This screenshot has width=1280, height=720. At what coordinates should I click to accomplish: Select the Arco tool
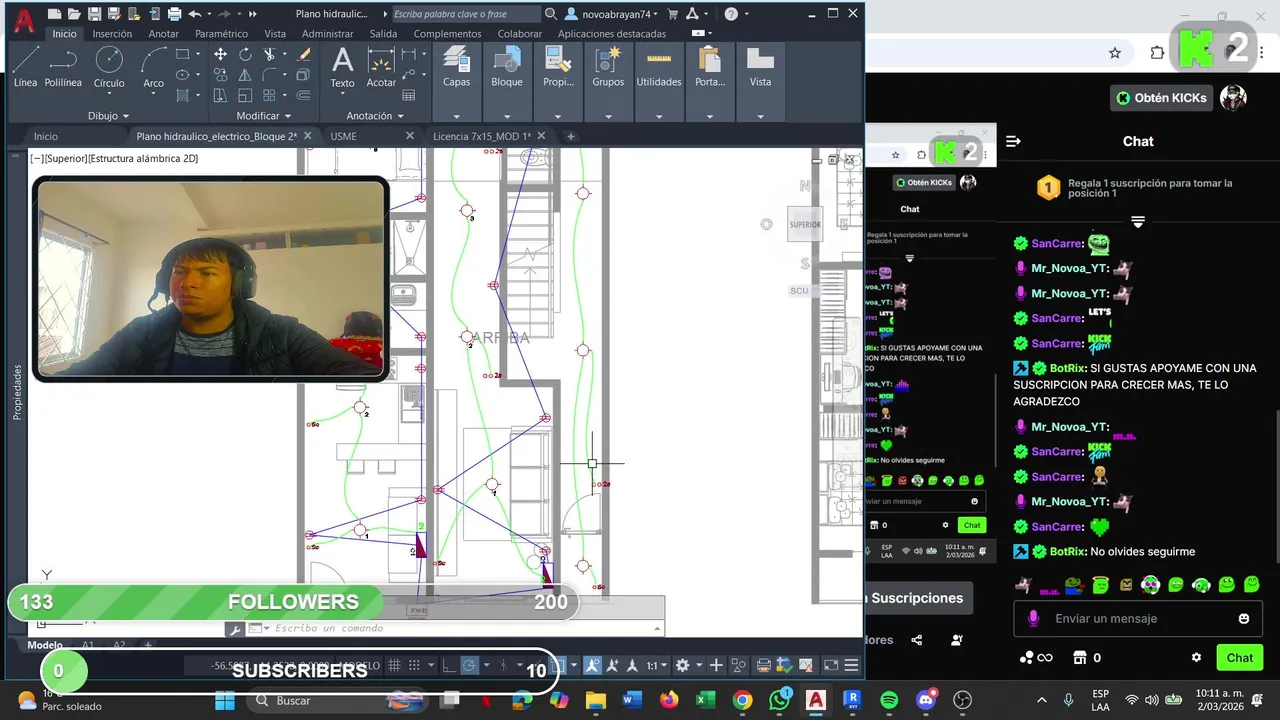(153, 68)
